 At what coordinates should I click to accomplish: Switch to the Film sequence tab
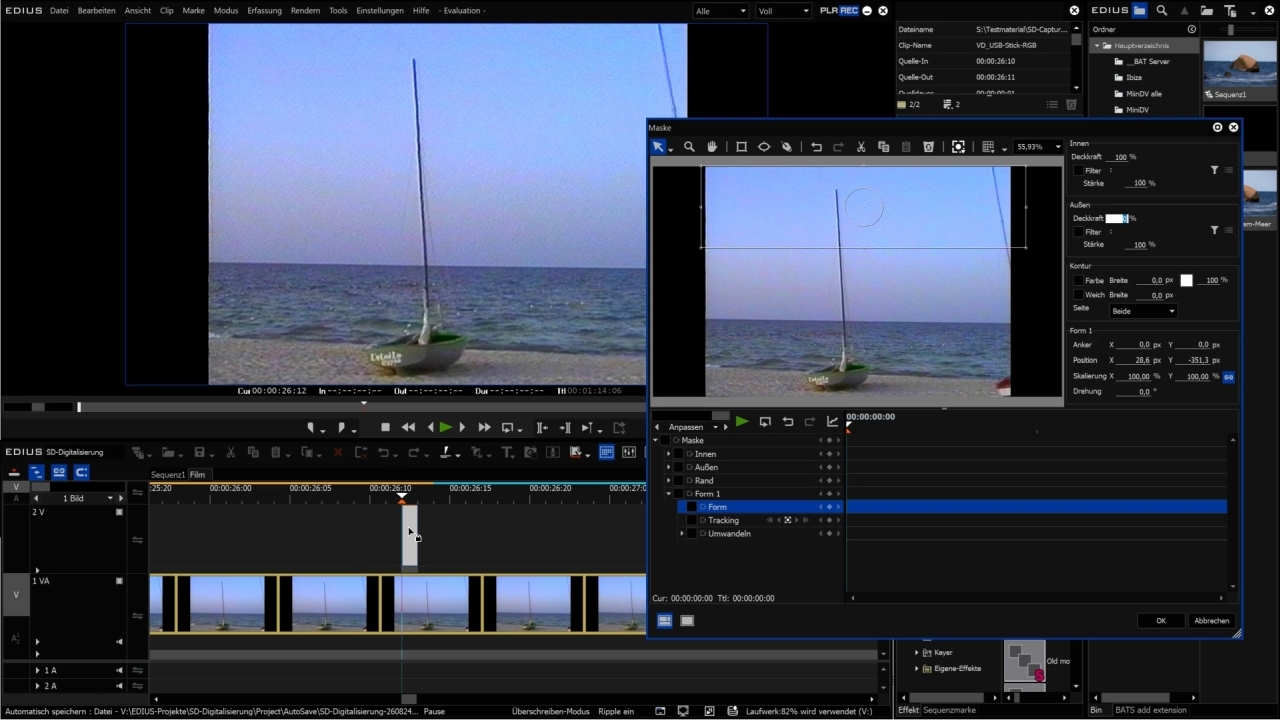coord(197,475)
